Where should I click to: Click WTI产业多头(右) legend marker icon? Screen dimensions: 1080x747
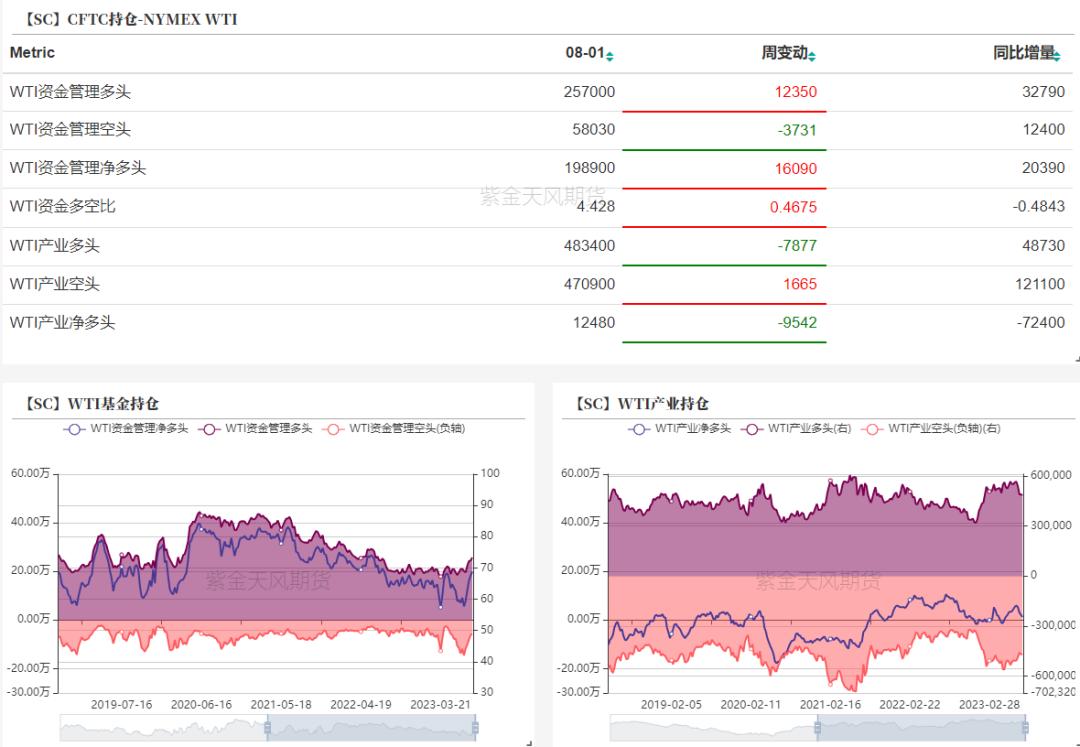click(754, 428)
